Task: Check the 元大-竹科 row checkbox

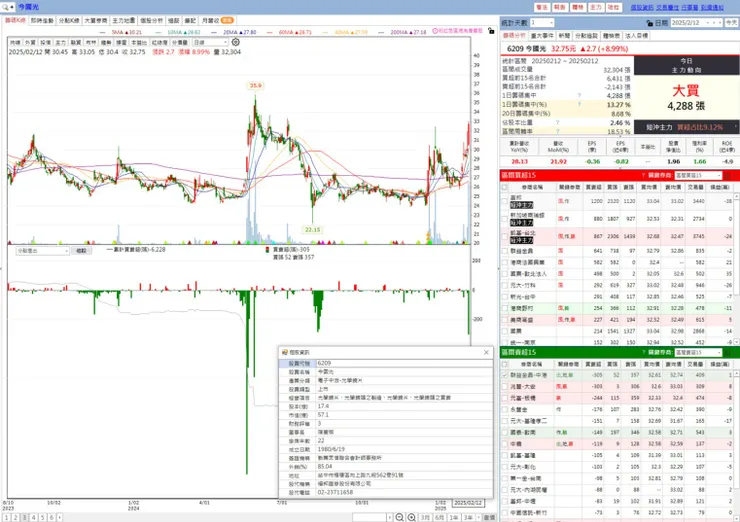Action: point(505,286)
